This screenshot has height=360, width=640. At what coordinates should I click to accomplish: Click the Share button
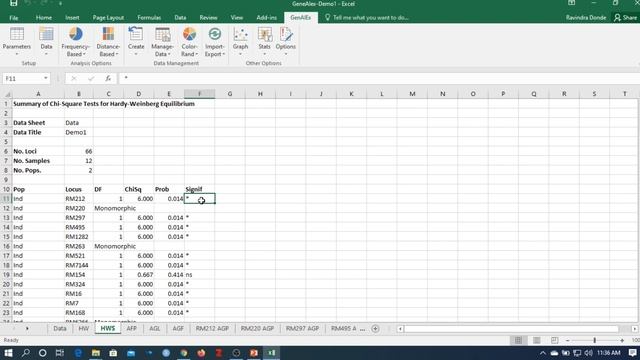pos(626,18)
